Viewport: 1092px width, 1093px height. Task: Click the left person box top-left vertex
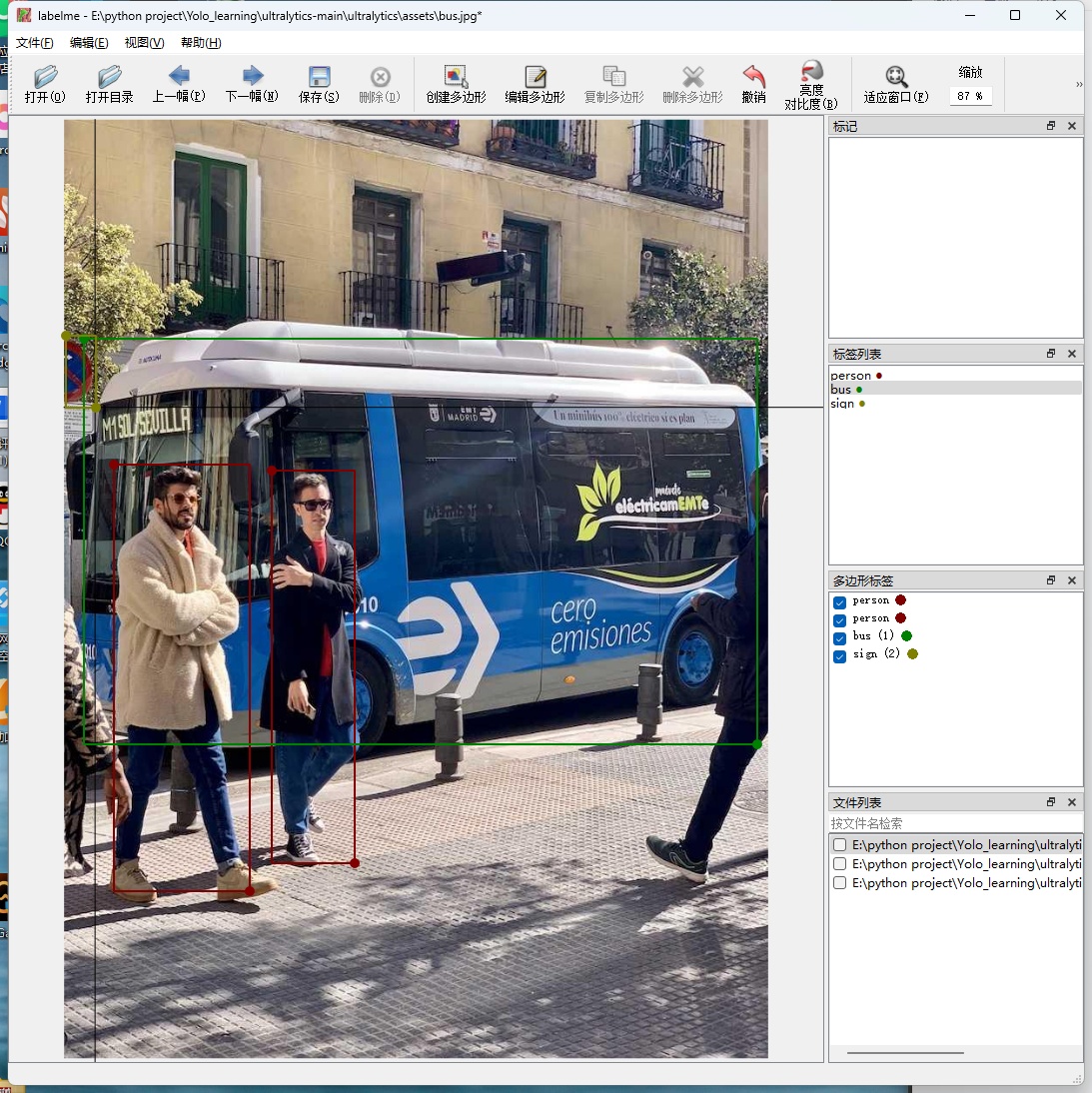(114, 465)
